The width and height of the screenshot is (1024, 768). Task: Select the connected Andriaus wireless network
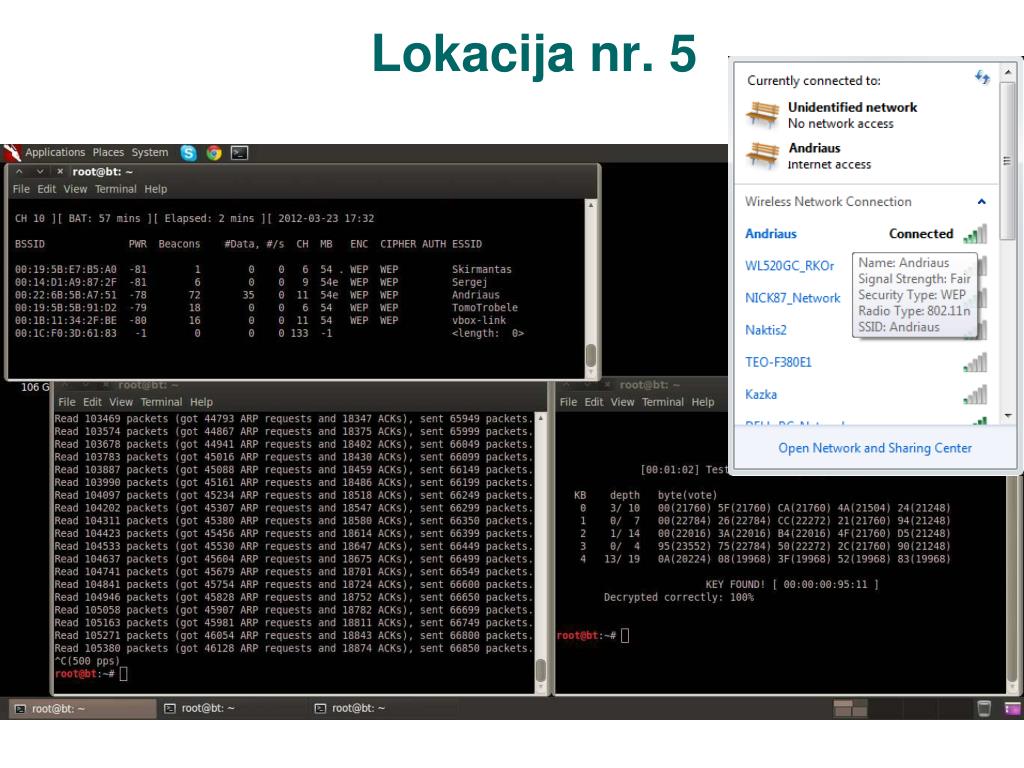[x=866, y=234]
